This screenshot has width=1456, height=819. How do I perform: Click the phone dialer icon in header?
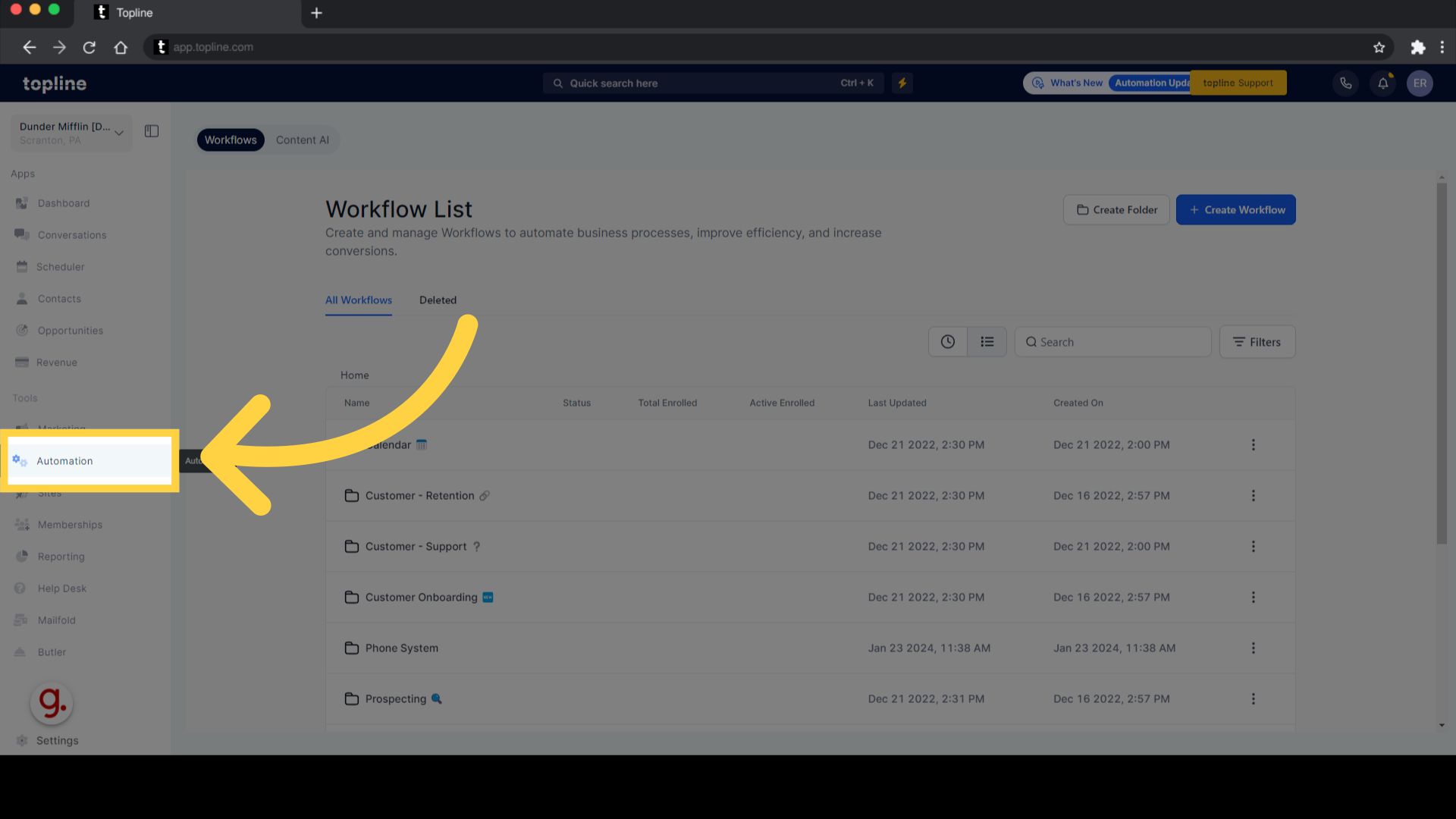[x=1345, y=83]
